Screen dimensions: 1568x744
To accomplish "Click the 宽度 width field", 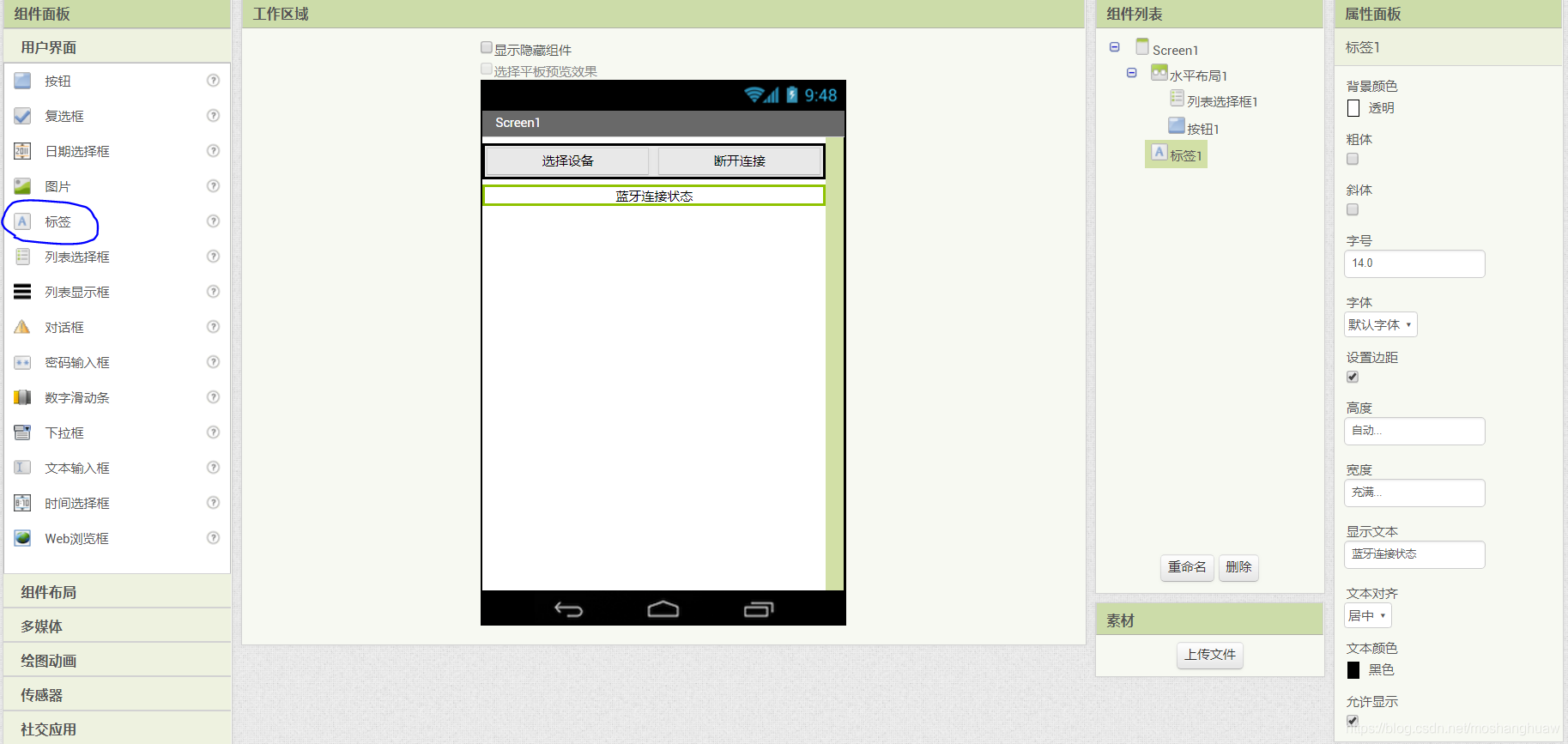I will click(x=1414, y=493).
